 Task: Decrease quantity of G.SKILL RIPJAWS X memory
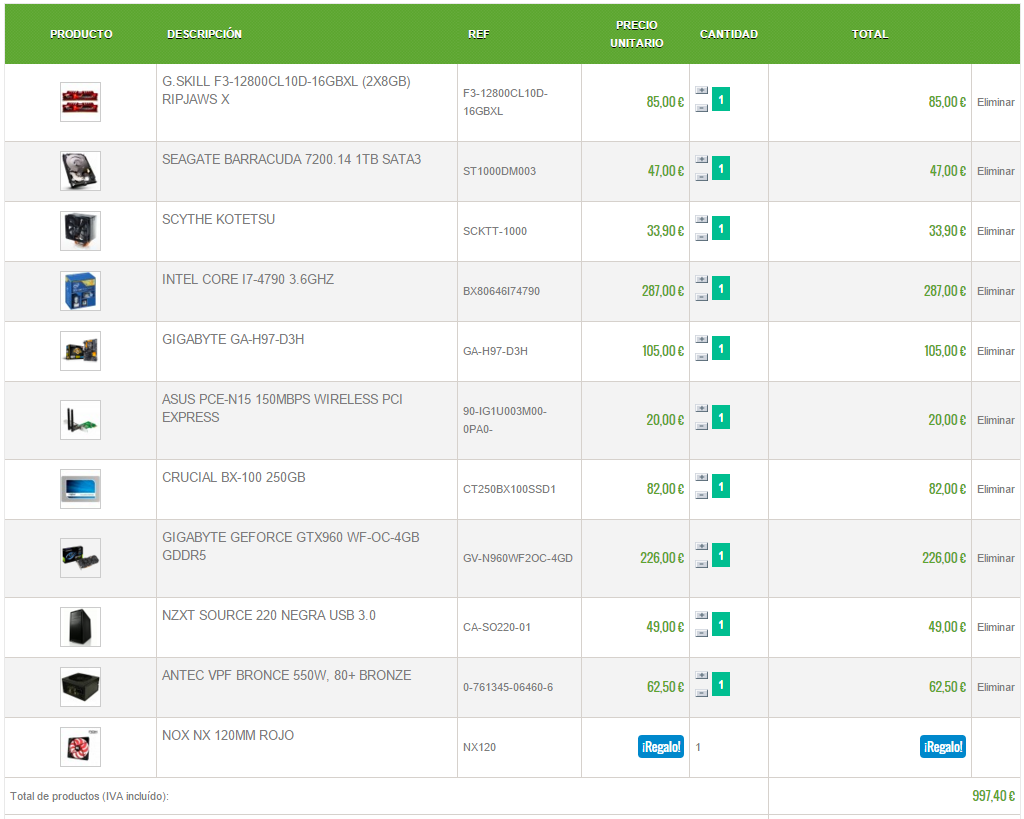[x=701, y=108]
